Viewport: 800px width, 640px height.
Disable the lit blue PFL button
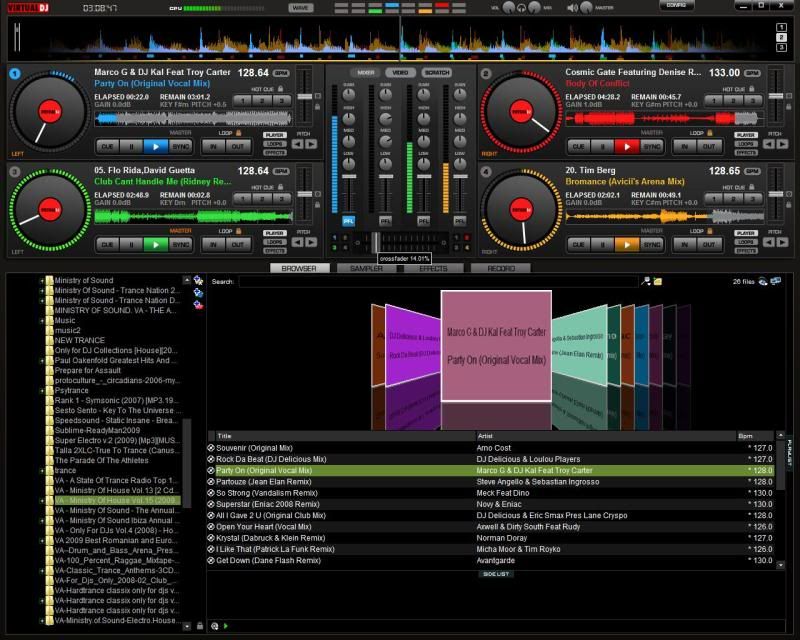[x=348, y=221]
